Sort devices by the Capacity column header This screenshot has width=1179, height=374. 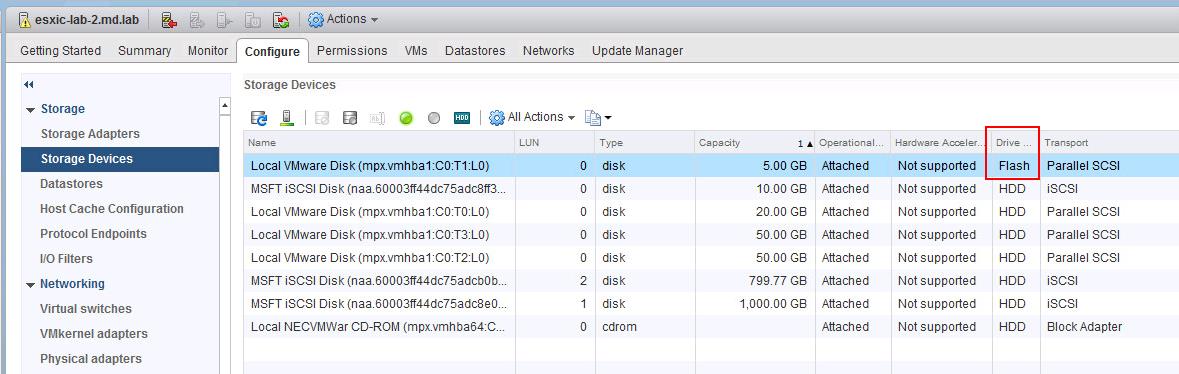[x=754, y=142]
